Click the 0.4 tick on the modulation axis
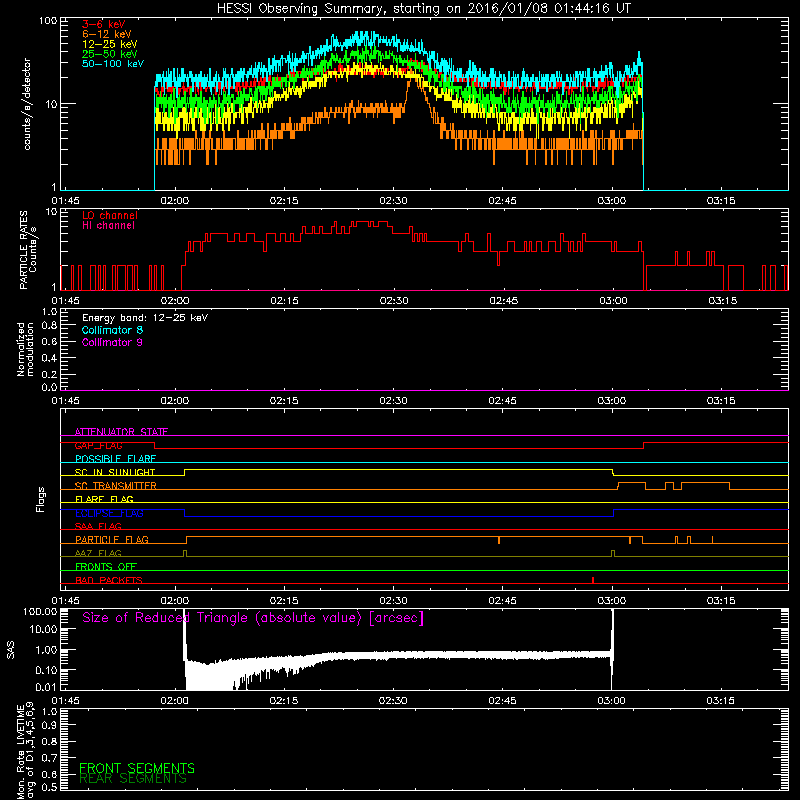 pos(49,358)
